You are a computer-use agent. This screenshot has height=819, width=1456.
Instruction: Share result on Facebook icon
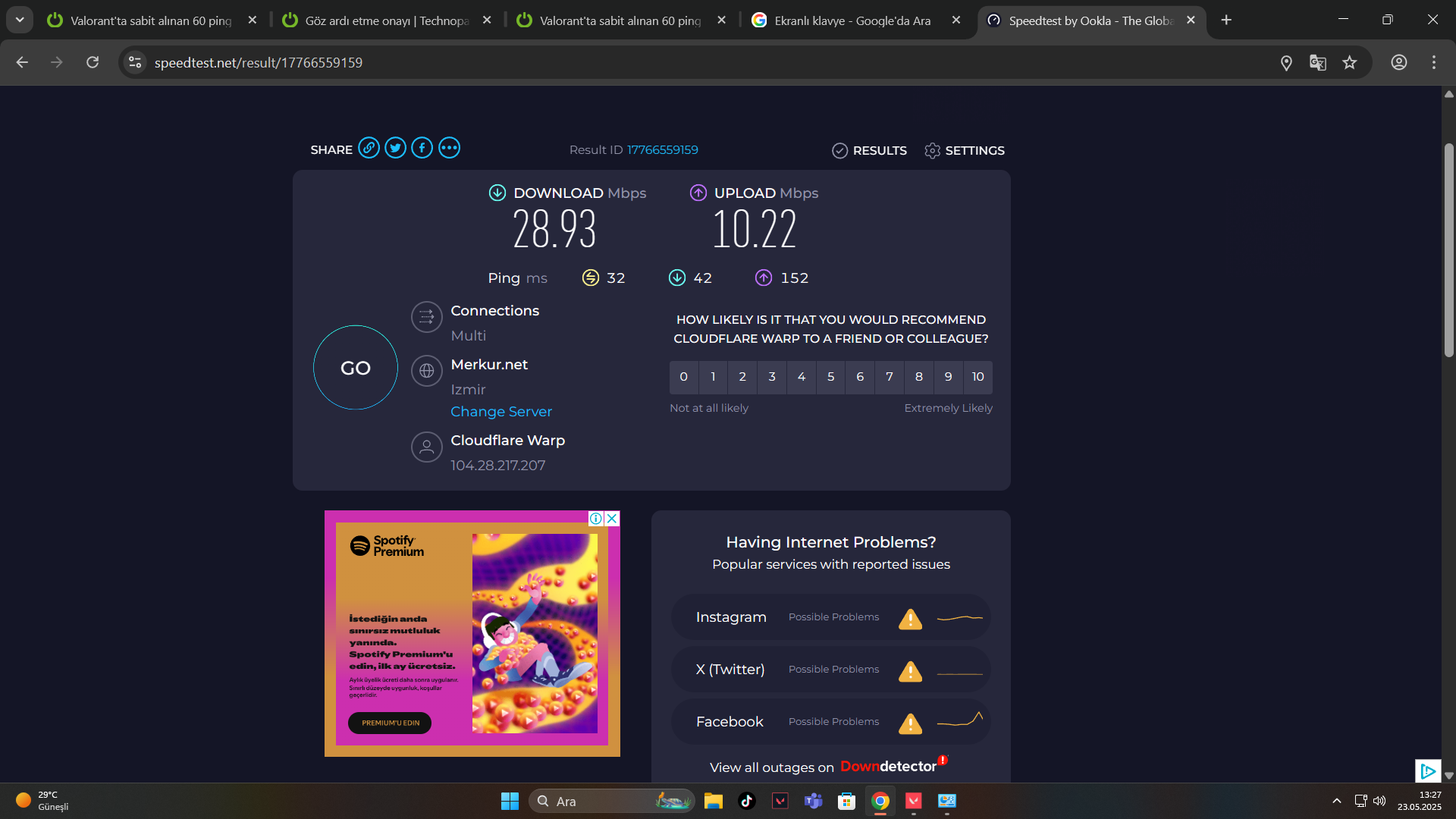pos(422,148)
